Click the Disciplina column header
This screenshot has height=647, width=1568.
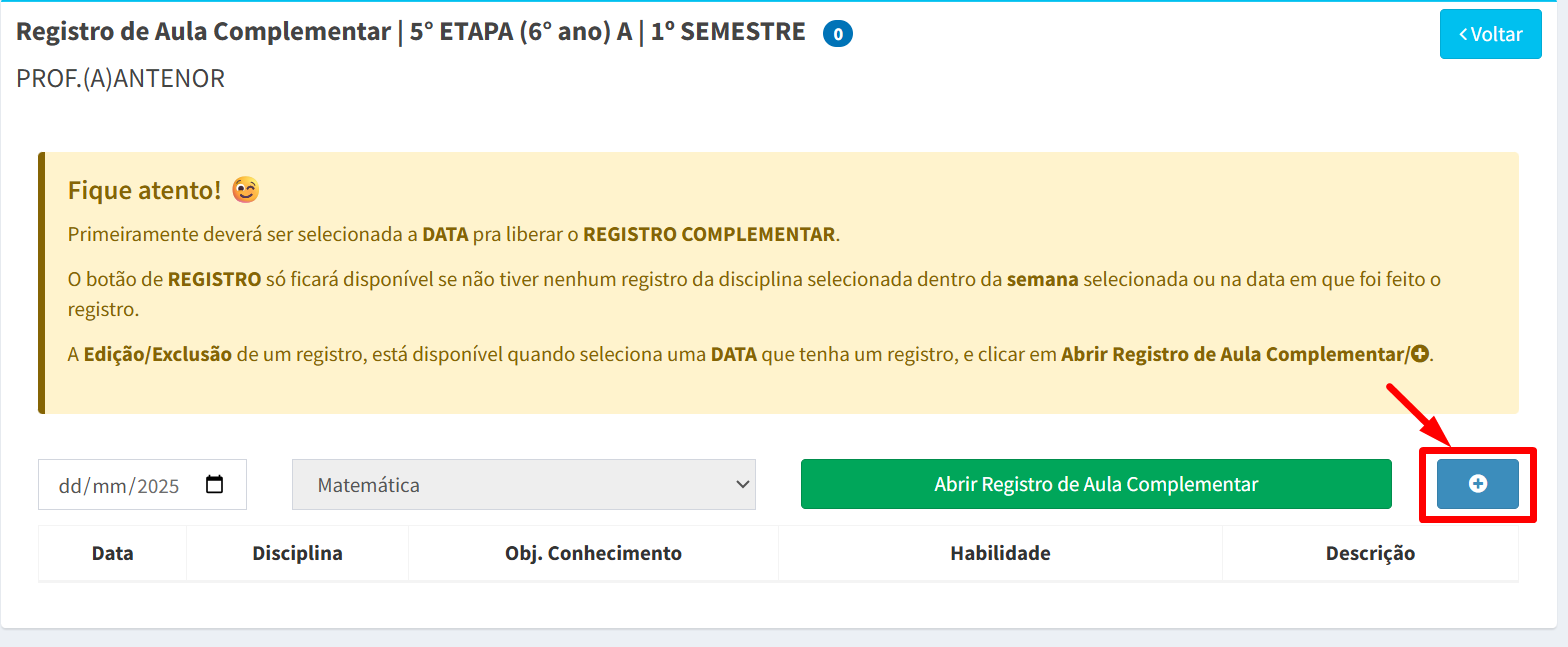tap(297, 553)
